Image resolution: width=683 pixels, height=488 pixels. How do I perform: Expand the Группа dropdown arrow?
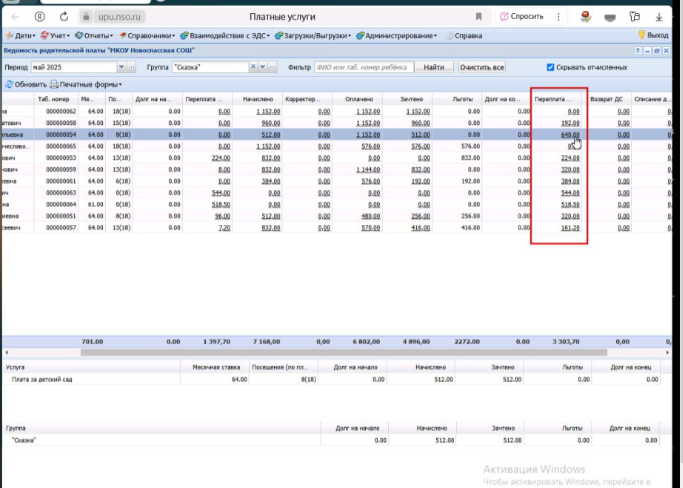pyautogui.click(x=263, y=67)
